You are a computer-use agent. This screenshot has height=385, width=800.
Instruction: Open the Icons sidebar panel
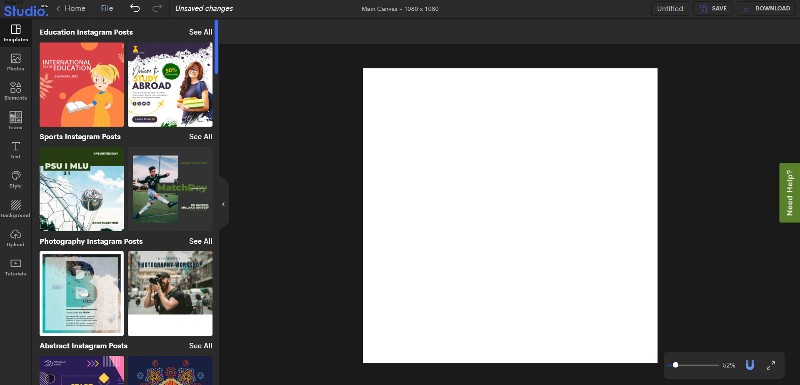click(16, 120)
